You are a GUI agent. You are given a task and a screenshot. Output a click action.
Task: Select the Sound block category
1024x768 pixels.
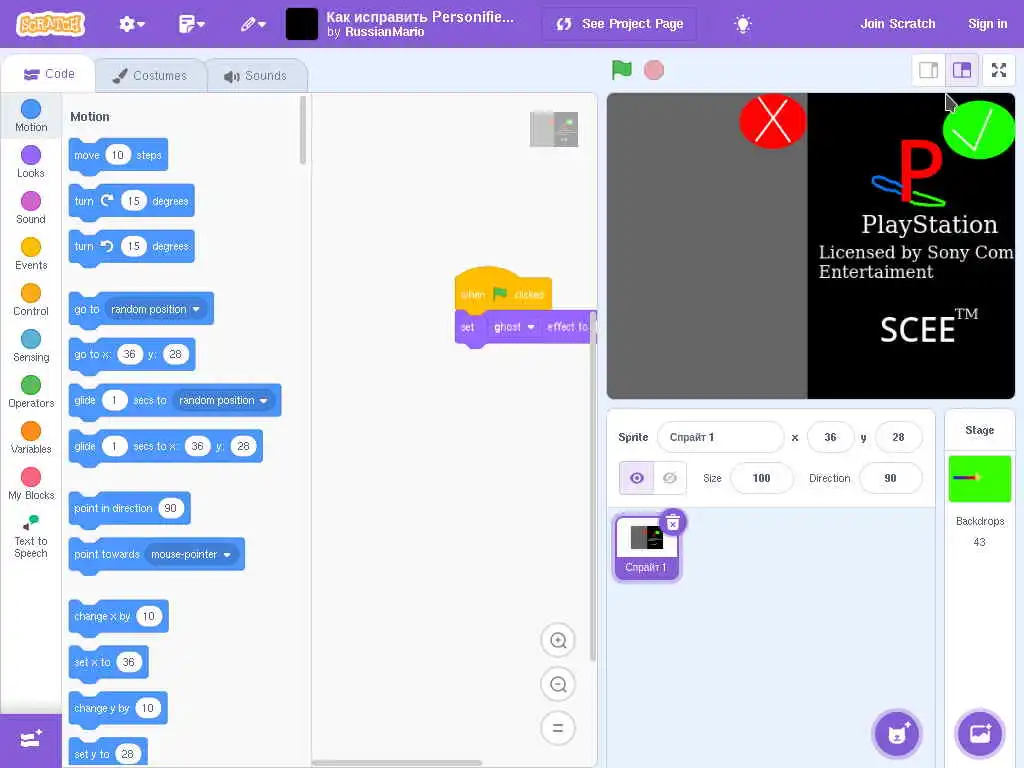point(31,208)
